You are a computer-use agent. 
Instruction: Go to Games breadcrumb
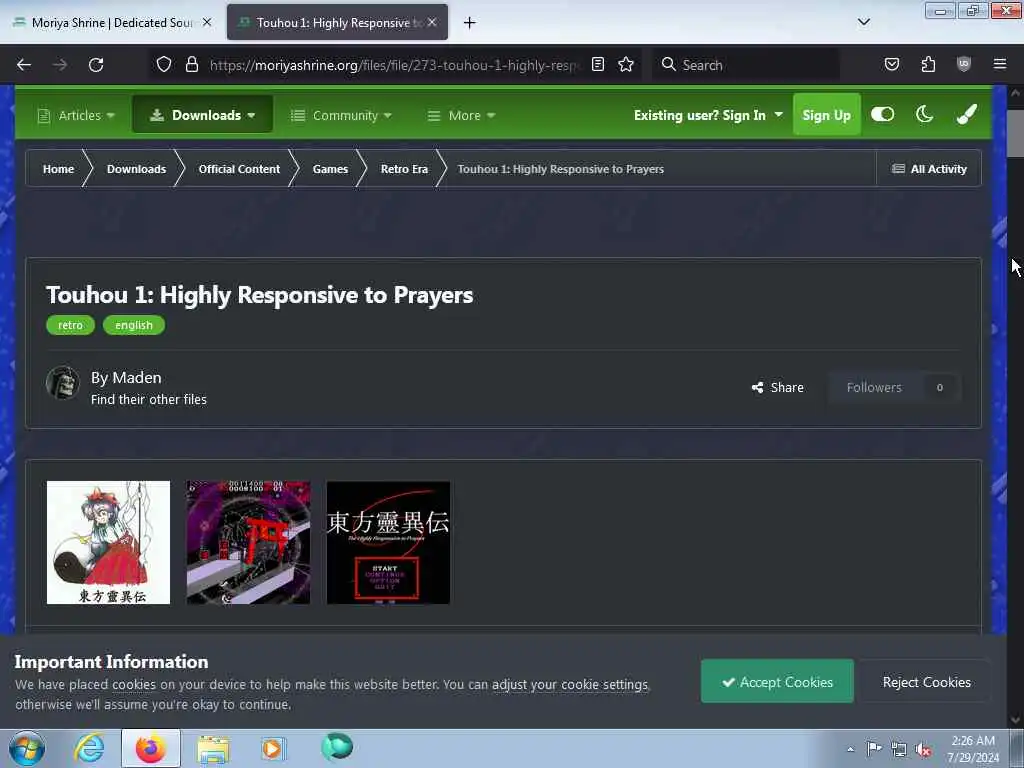(x=330, y=169)
